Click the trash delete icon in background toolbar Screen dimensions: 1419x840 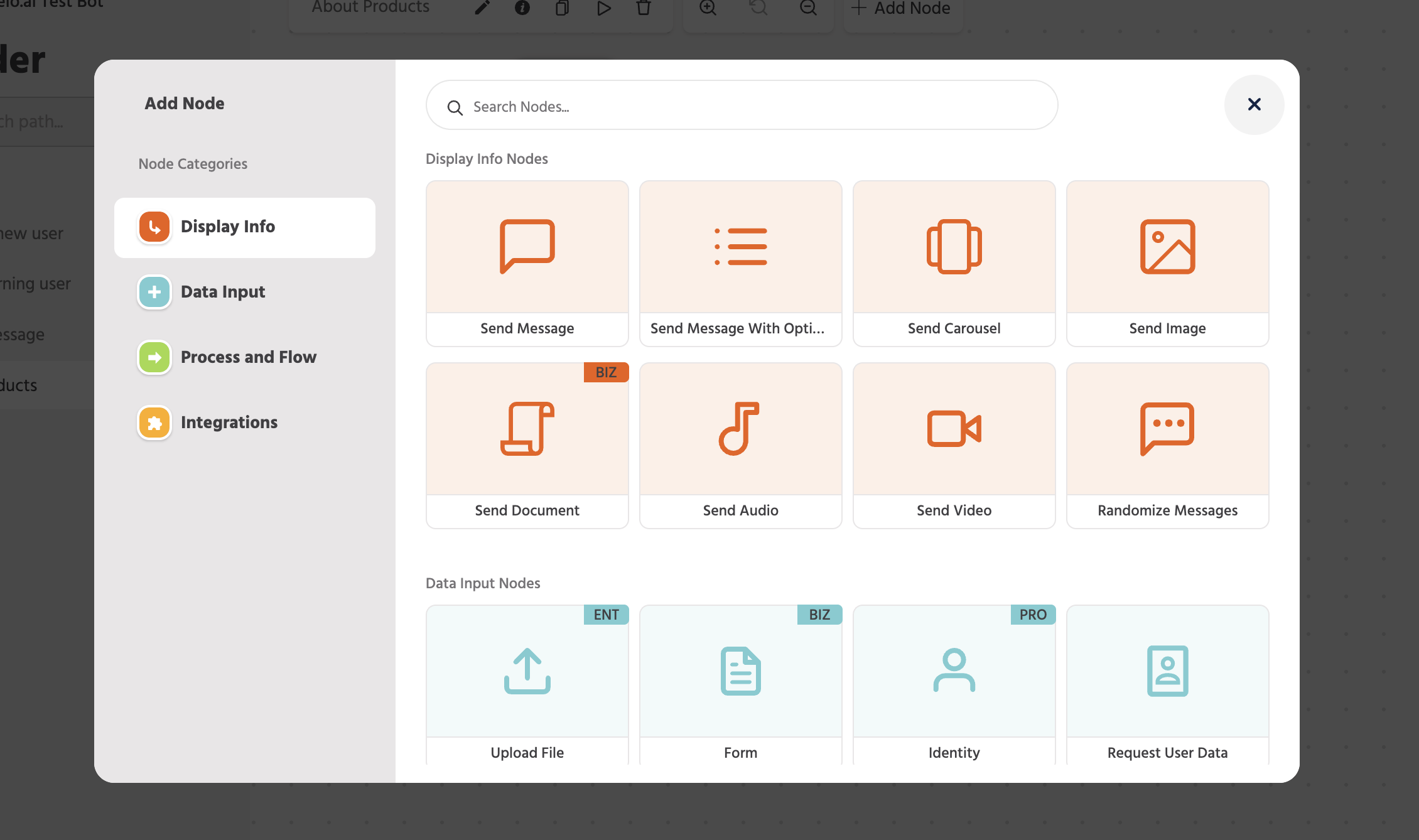(x=644, y=8)
